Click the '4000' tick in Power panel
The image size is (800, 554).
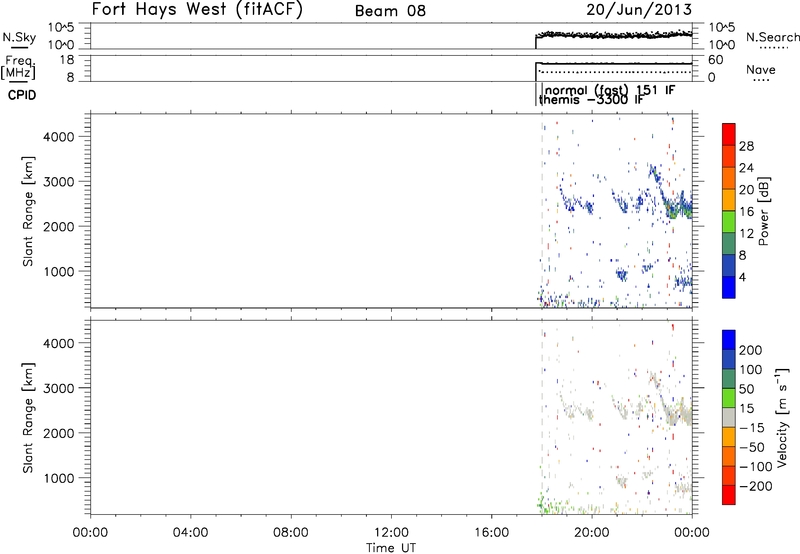[x=58, y=137]
